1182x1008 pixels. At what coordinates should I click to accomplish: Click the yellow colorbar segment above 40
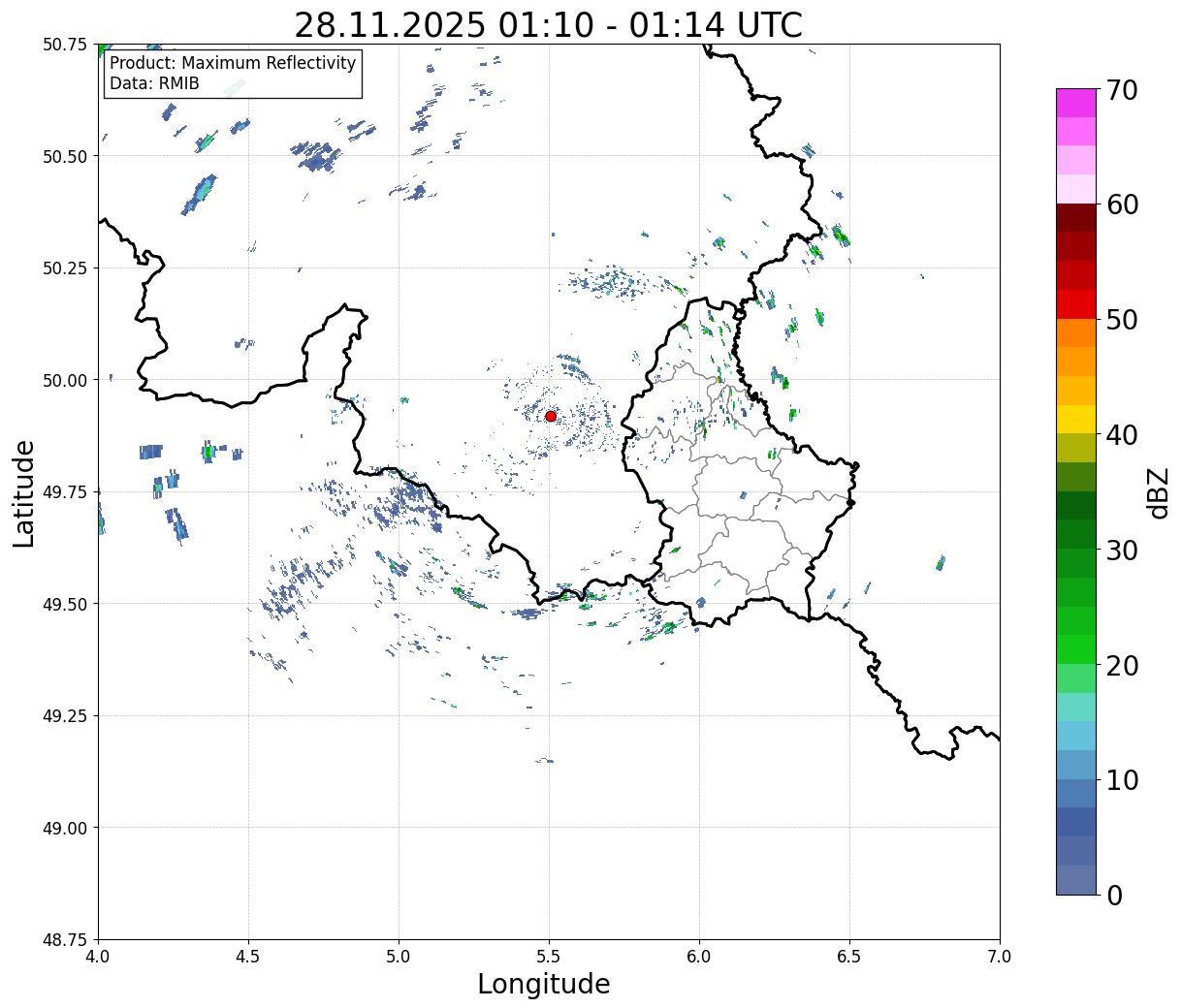point(1076,420)
